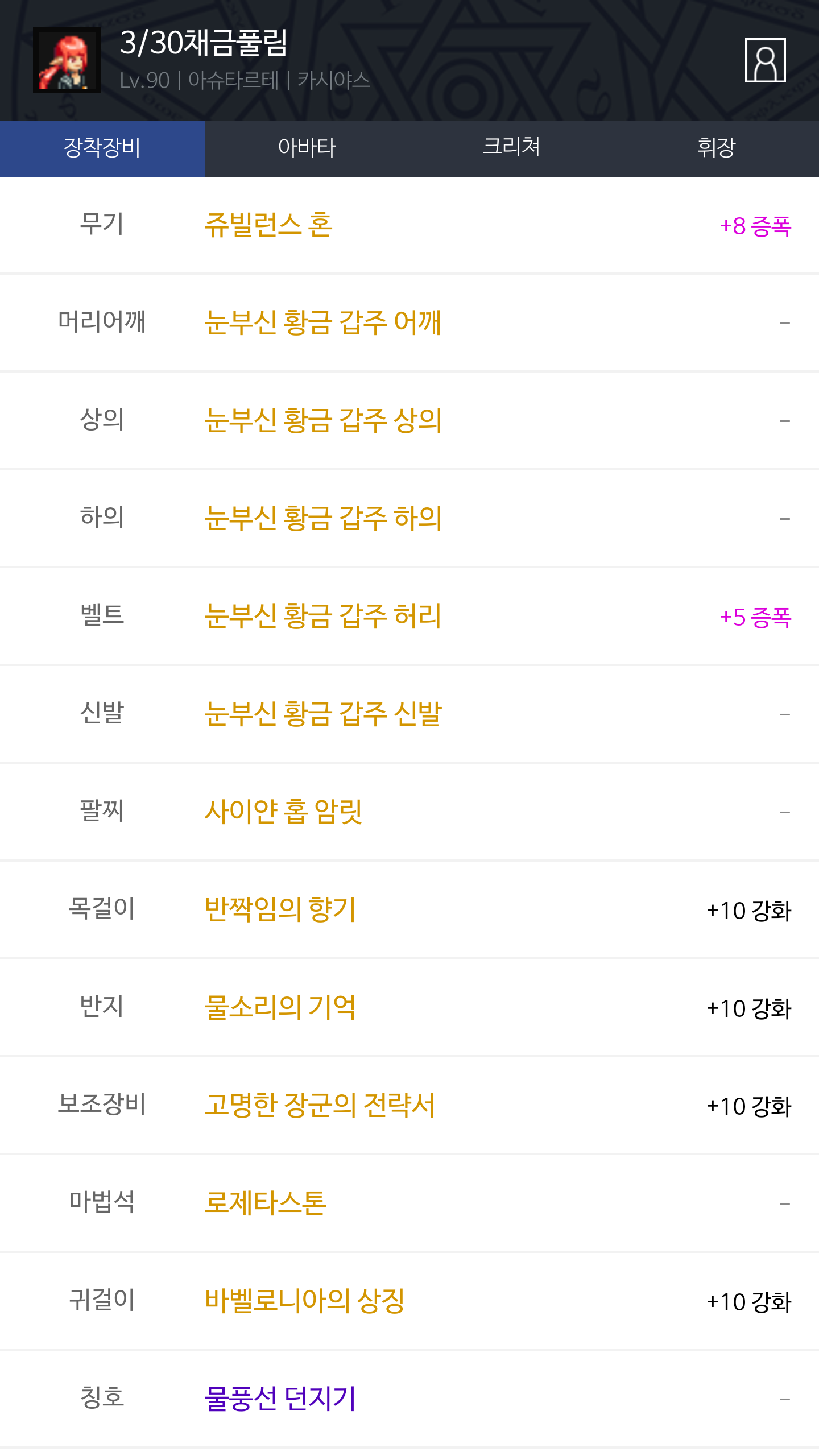Open bracelet item 사이얀 홉 암릿

coord(283,812)
